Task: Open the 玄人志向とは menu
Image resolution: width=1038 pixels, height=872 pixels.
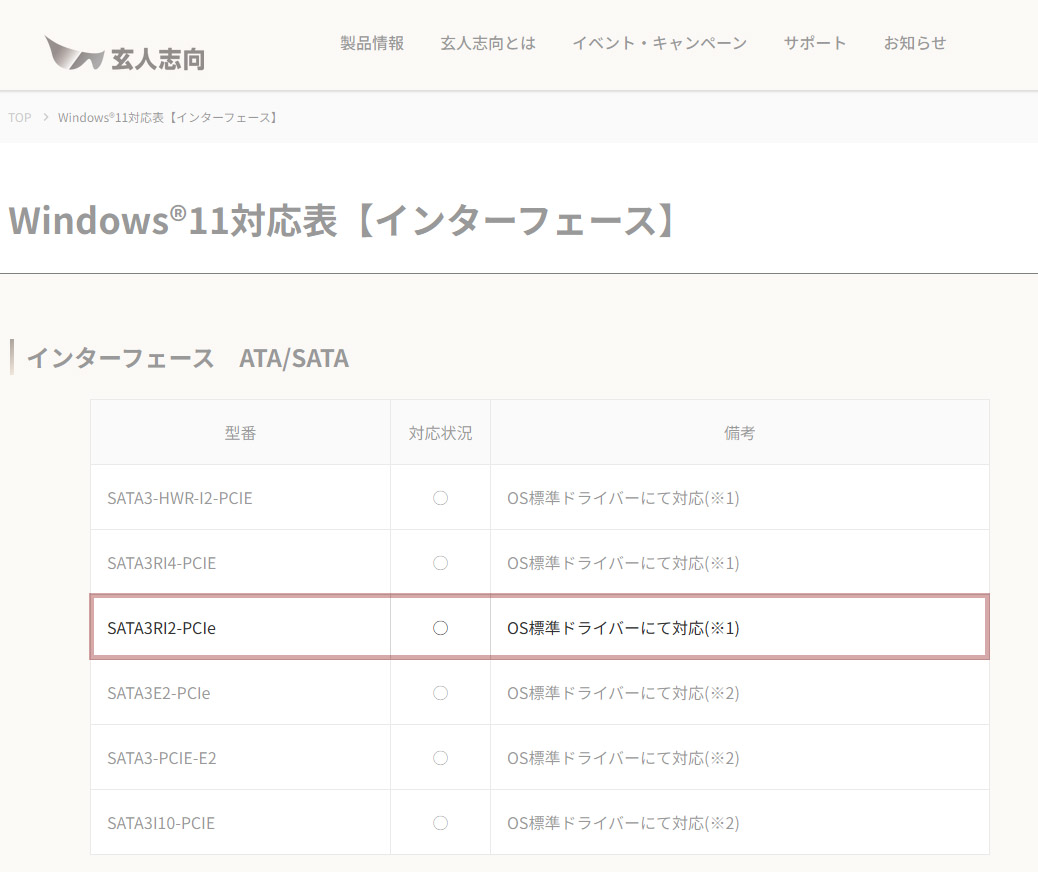Action: click(x=487, y=43)
